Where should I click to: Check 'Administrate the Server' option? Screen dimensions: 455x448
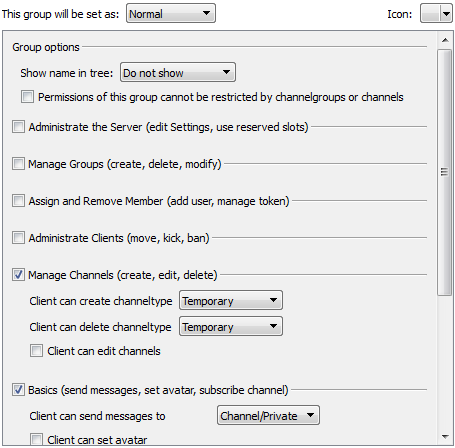coord(18,127)
